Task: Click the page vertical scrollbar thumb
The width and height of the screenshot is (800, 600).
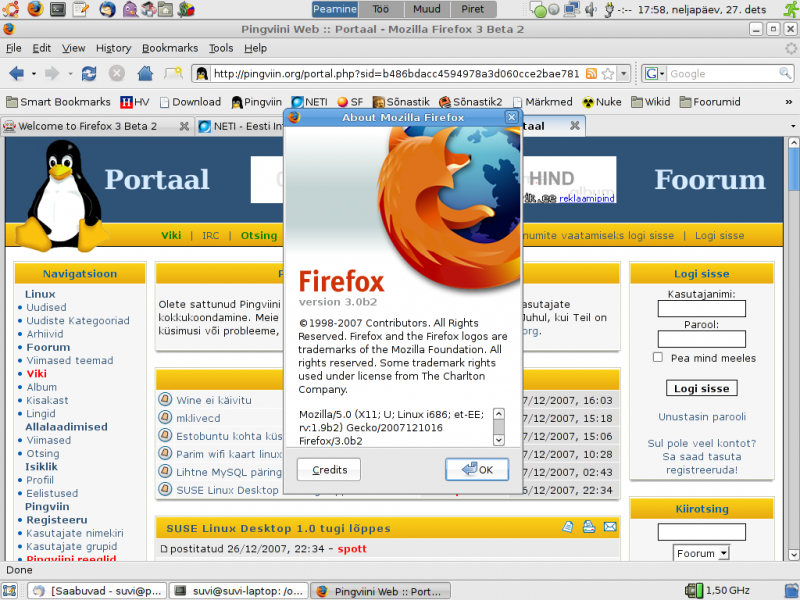Action: point(793,169)
